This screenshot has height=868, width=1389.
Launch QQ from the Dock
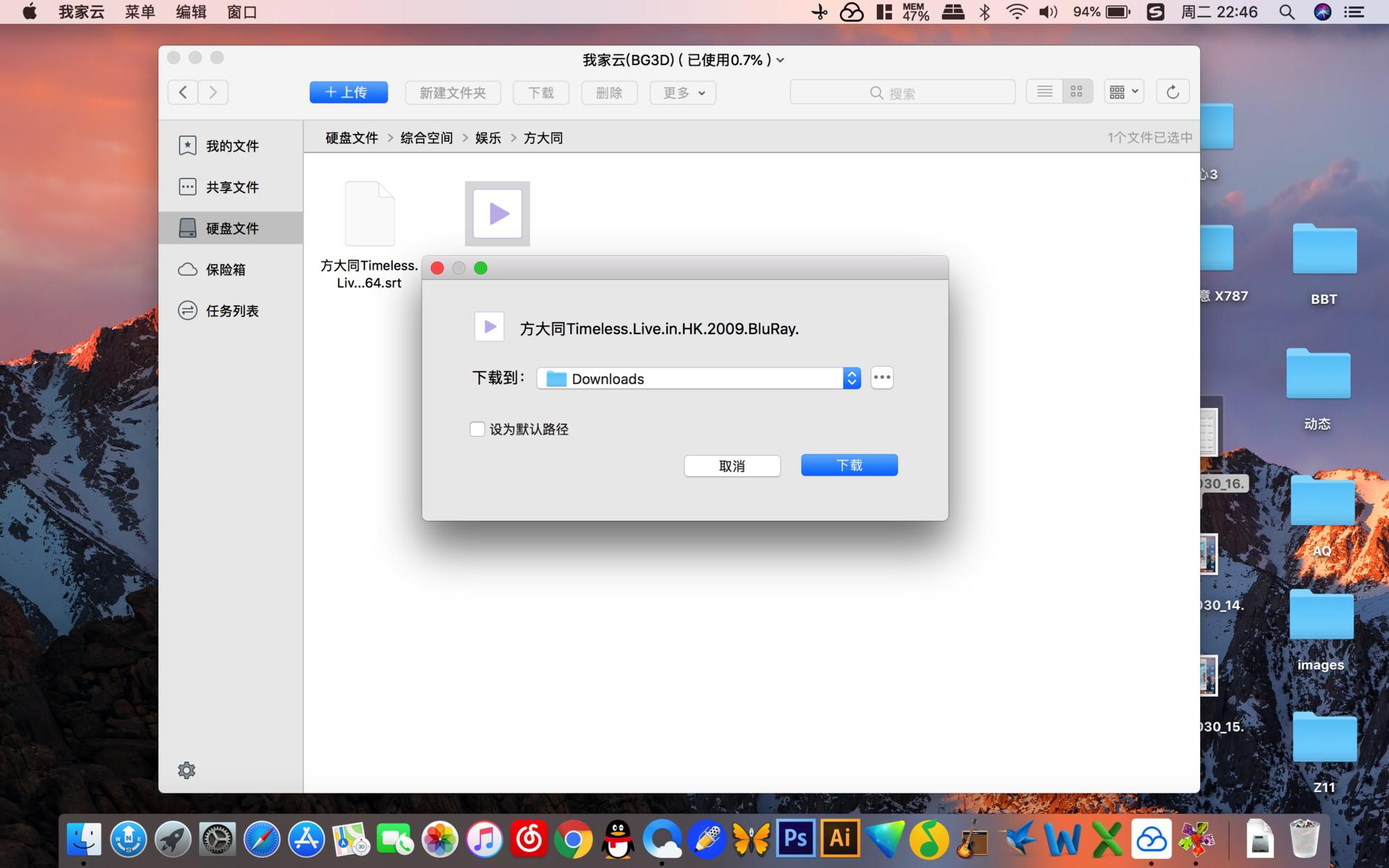616,838
